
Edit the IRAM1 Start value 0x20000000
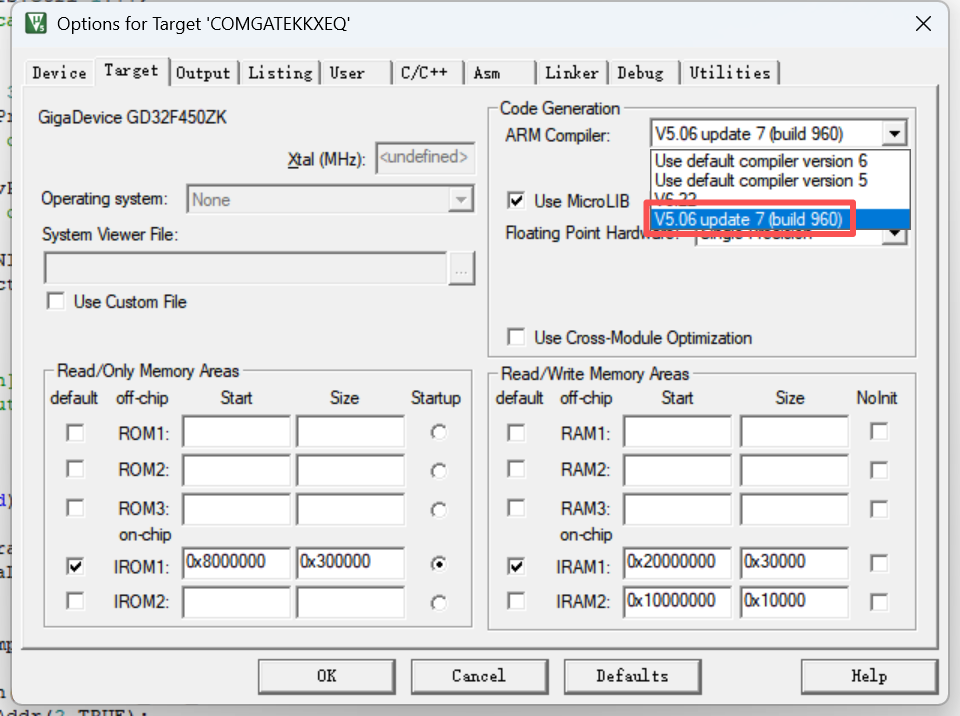point(678,563)
